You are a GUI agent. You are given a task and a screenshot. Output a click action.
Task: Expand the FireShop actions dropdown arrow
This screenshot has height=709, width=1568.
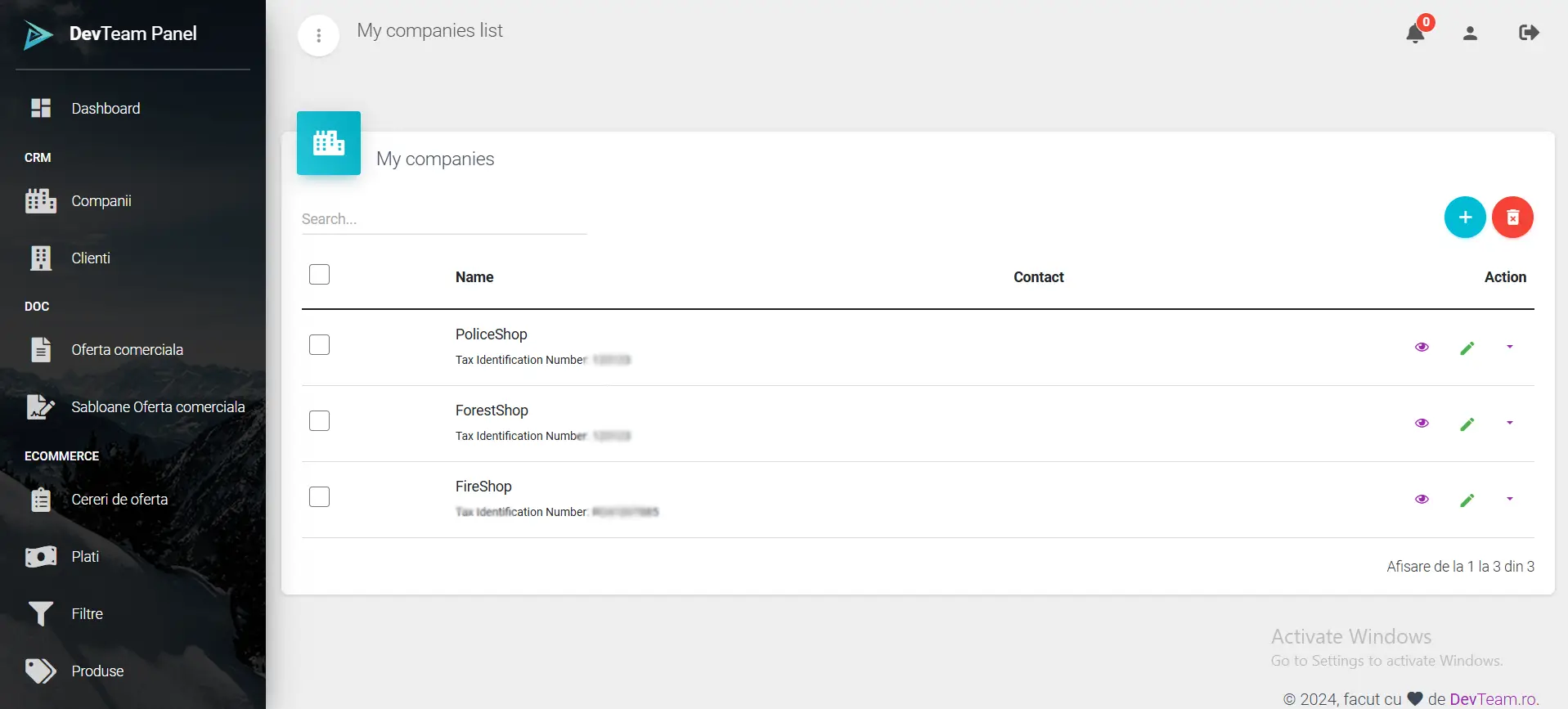tap(1509, 500)
